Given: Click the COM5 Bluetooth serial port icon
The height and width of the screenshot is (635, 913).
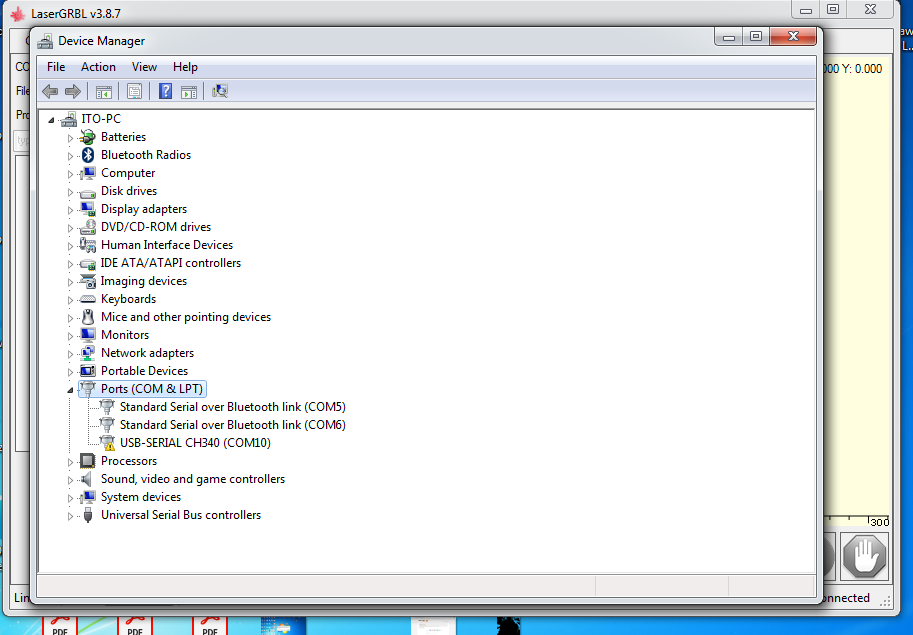Looking at the screenshot, I should pyautogui.click(x=107, y=407).
